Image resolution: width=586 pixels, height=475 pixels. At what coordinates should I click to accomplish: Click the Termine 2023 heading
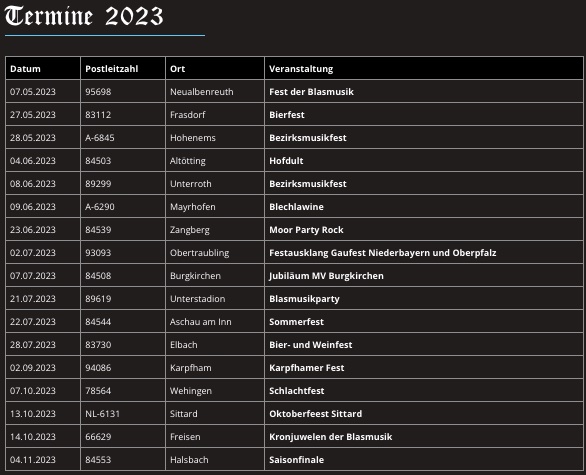(x=84, y=17)
